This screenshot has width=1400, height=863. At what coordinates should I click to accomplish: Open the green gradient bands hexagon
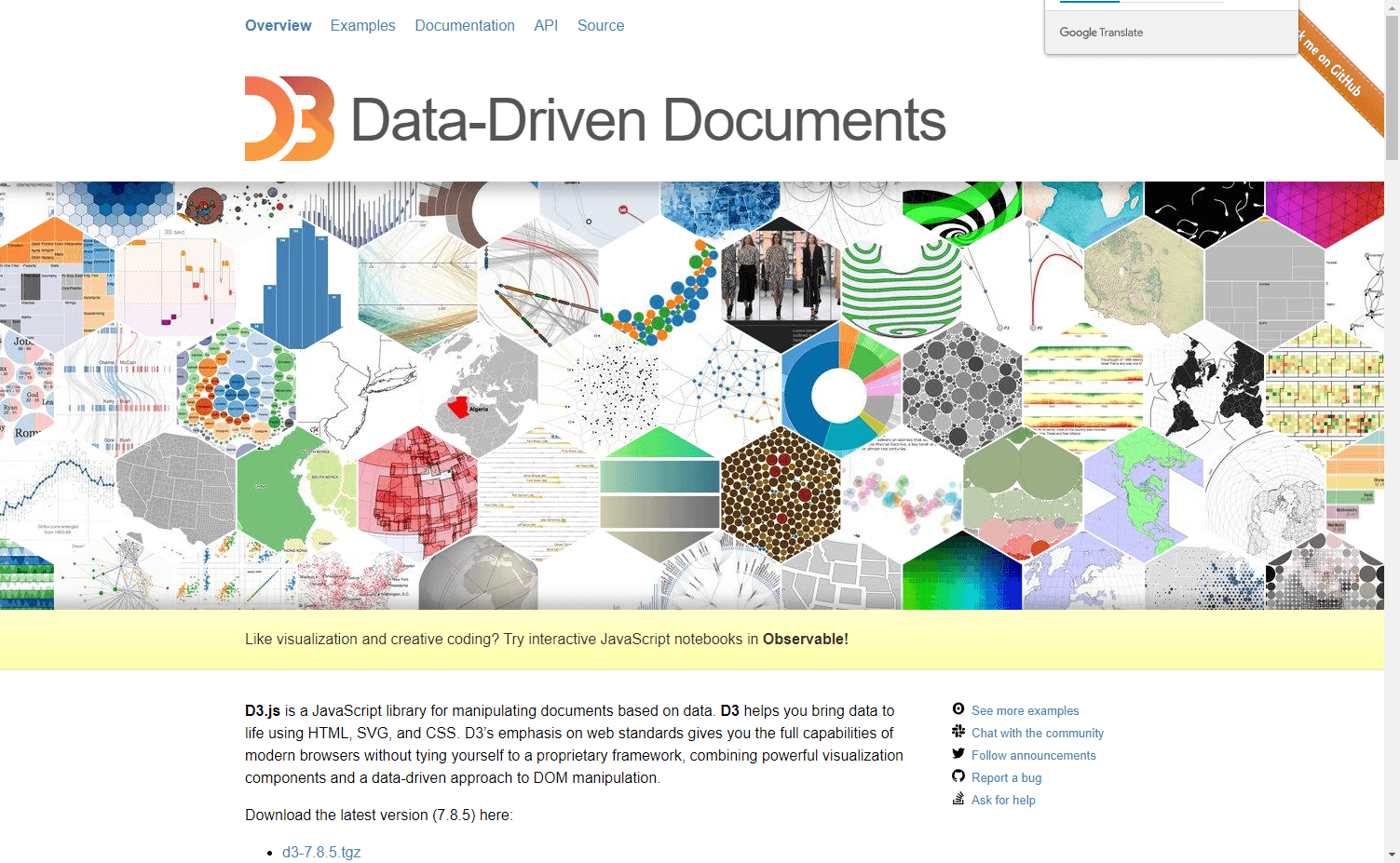[x=659, y=493]
